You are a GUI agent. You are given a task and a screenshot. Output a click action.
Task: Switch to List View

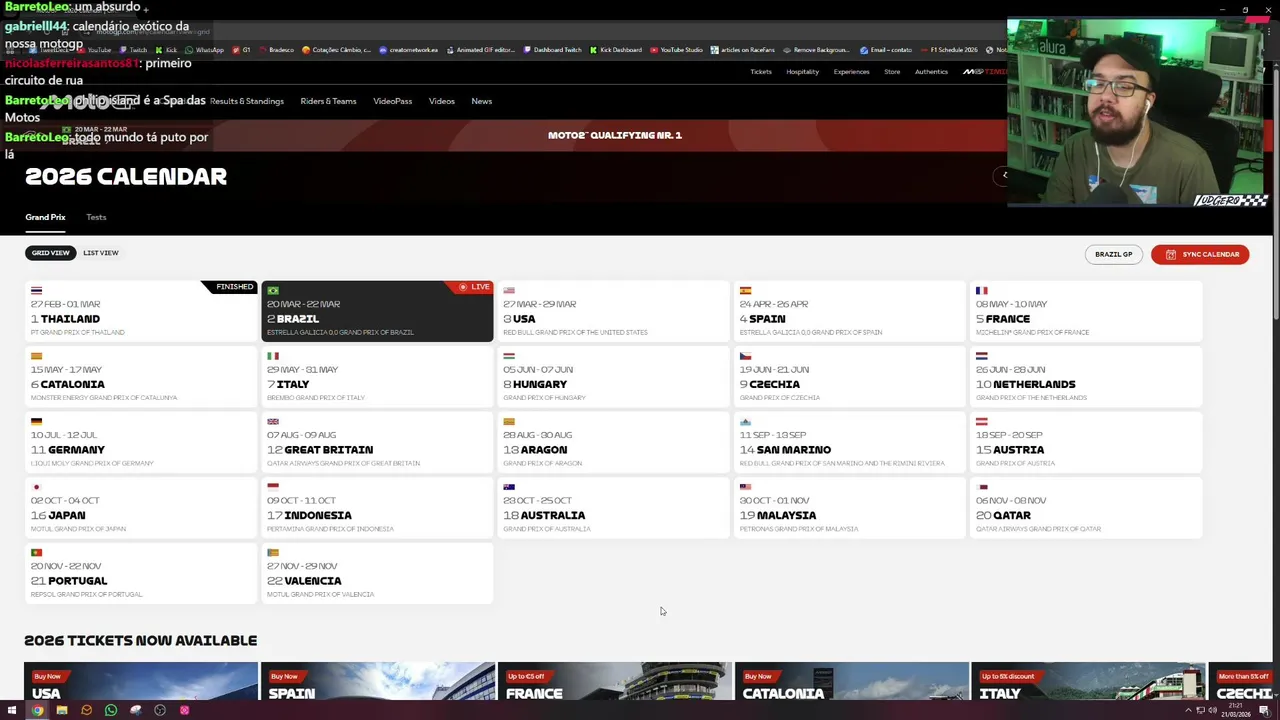(100, 253)
